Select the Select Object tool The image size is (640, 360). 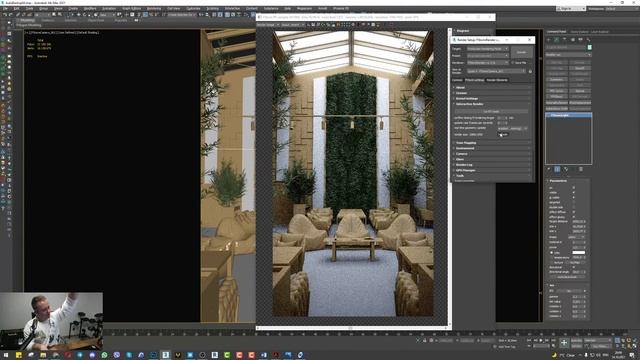[53, 15]
